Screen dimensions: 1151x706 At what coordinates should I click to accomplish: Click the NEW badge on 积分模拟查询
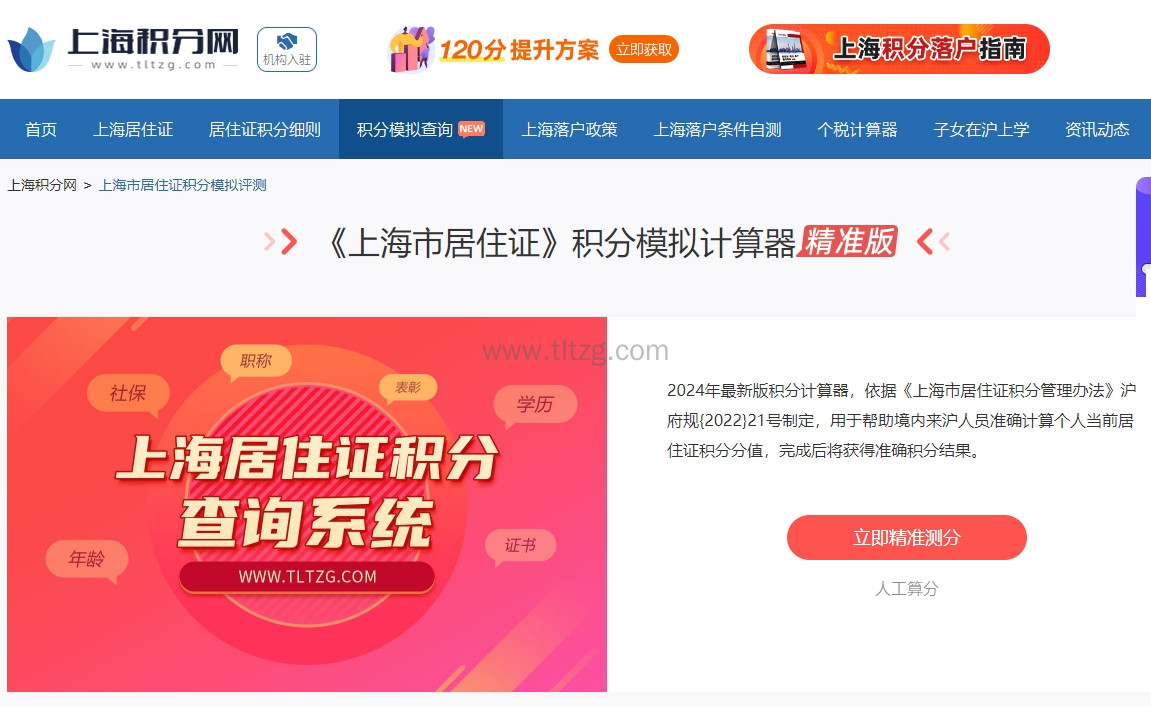click(471, 128)
